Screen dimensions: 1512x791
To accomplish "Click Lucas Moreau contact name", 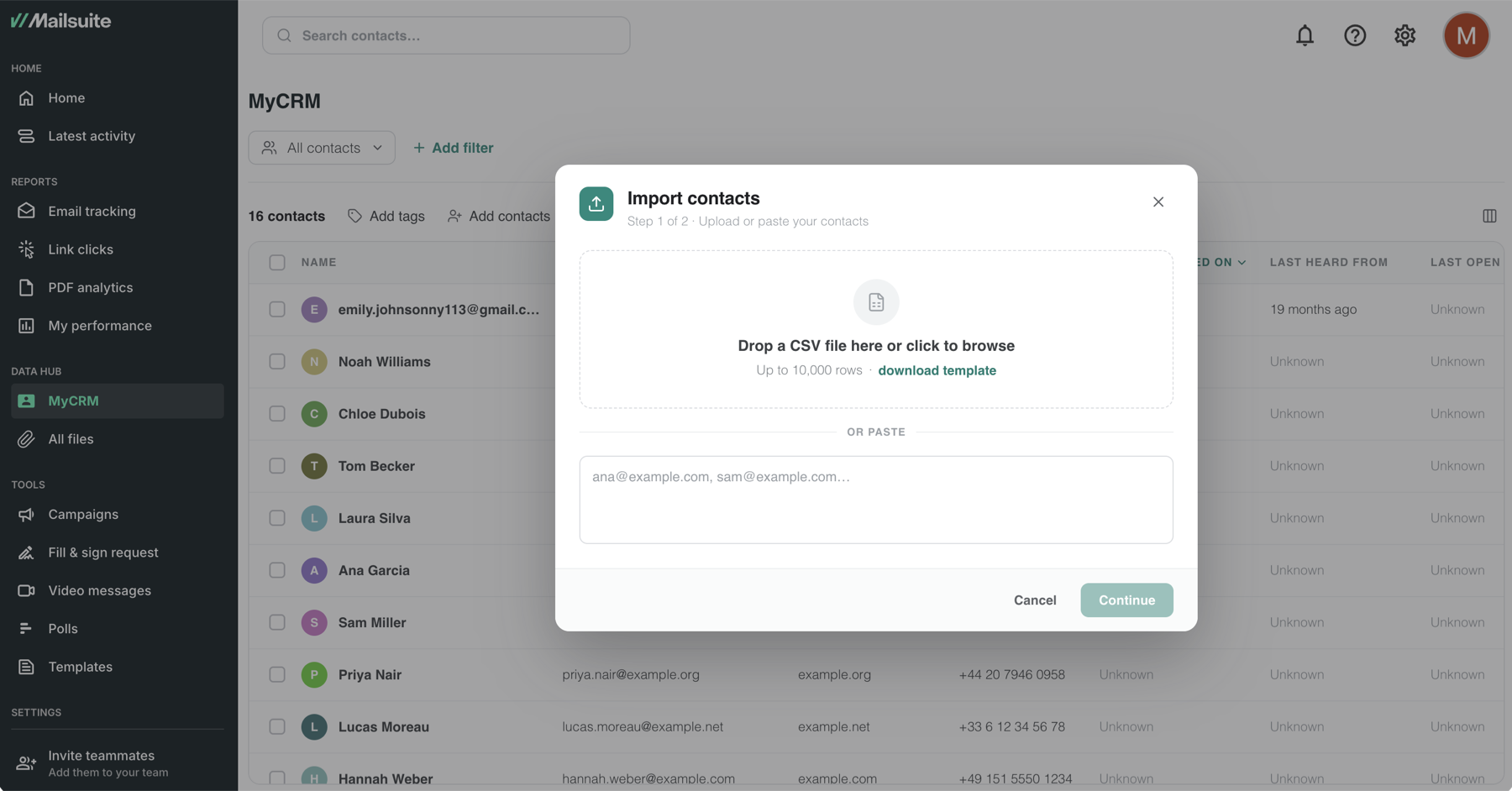I will coord(384,726).
